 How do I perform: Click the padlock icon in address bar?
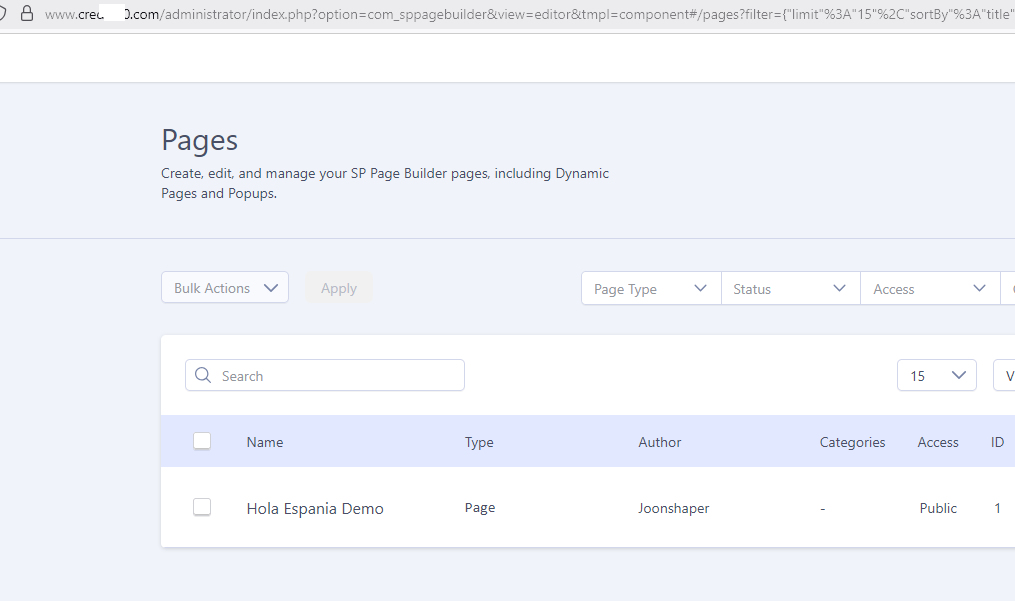pyautogui.click(x=27, y=14)
